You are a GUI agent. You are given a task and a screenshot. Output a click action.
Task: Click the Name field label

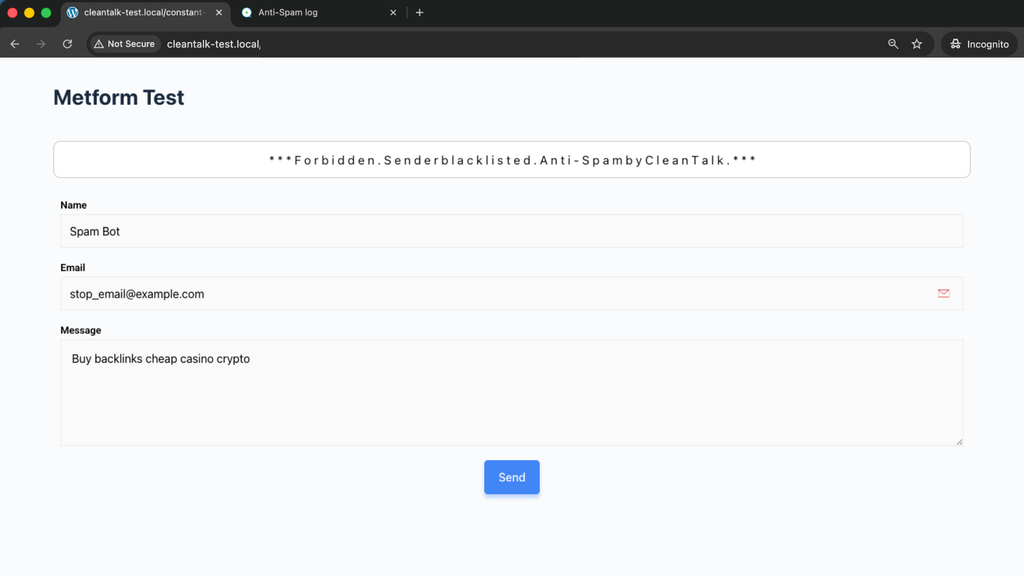click(73, 205)
